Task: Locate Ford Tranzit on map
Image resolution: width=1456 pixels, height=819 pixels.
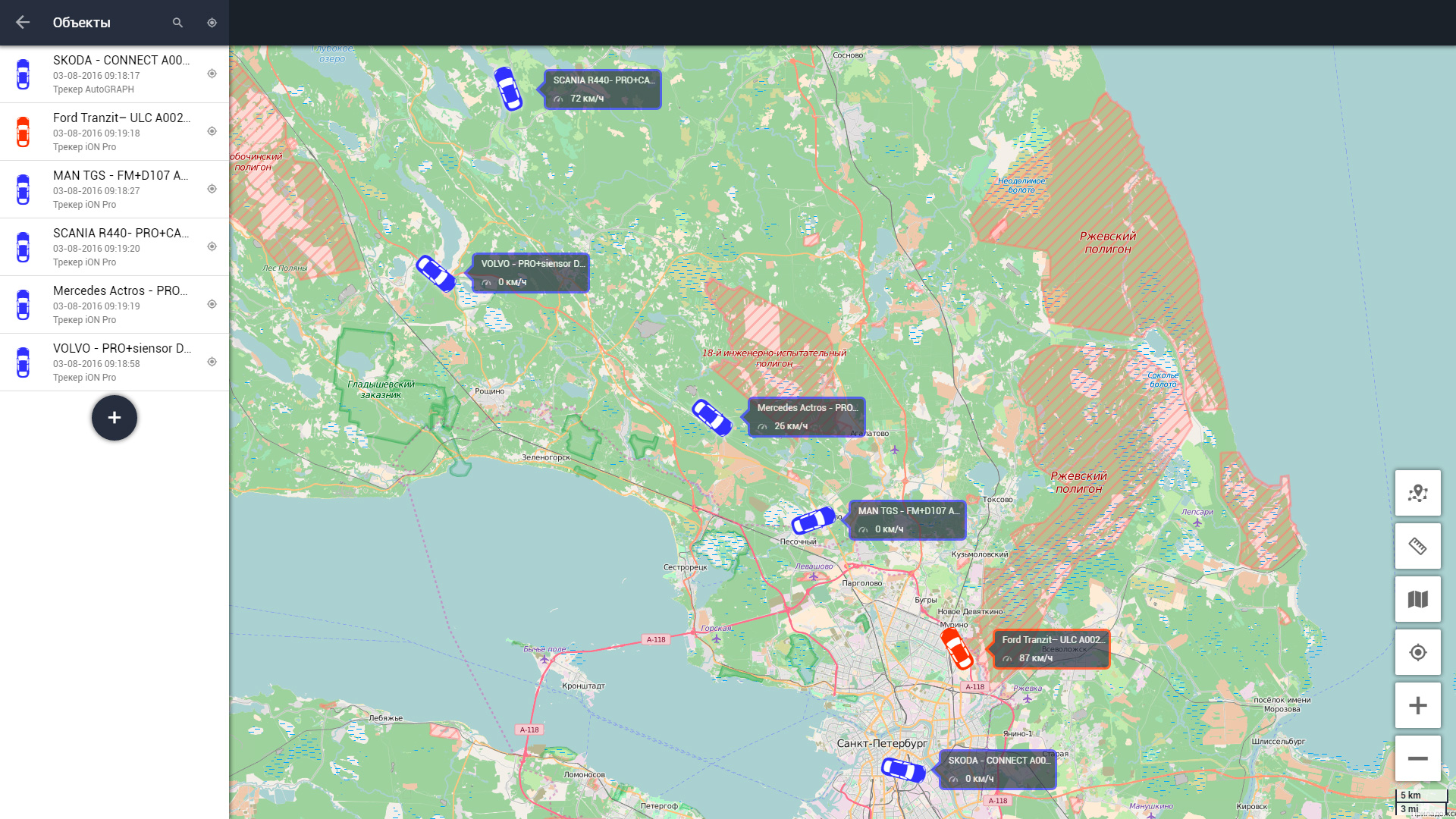Action: coord(212,131)
